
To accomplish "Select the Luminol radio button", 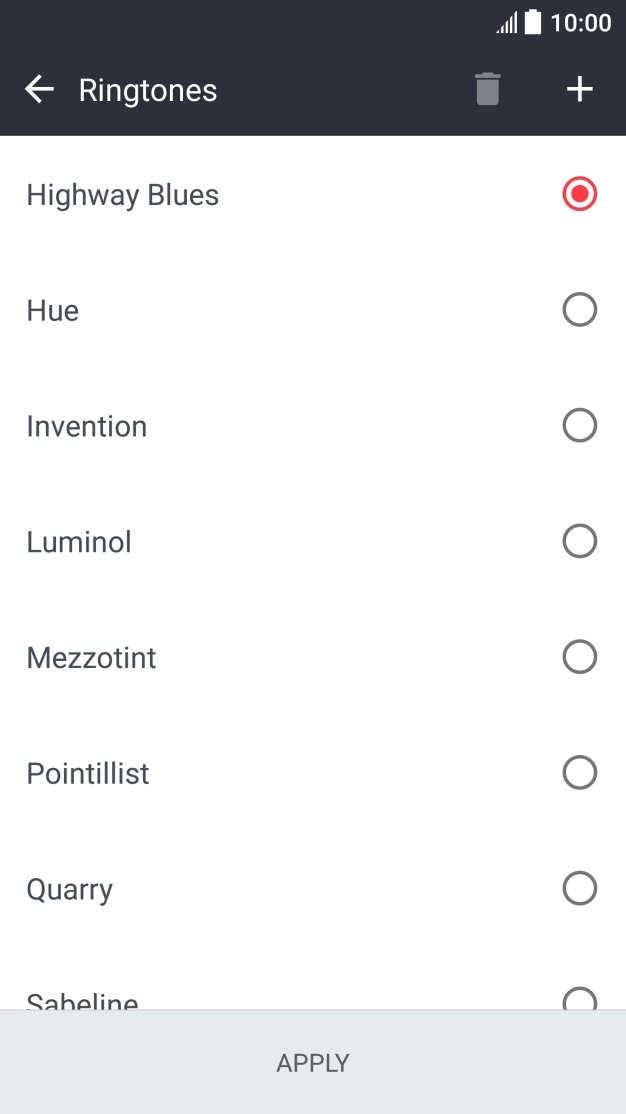I will [580, 542].
